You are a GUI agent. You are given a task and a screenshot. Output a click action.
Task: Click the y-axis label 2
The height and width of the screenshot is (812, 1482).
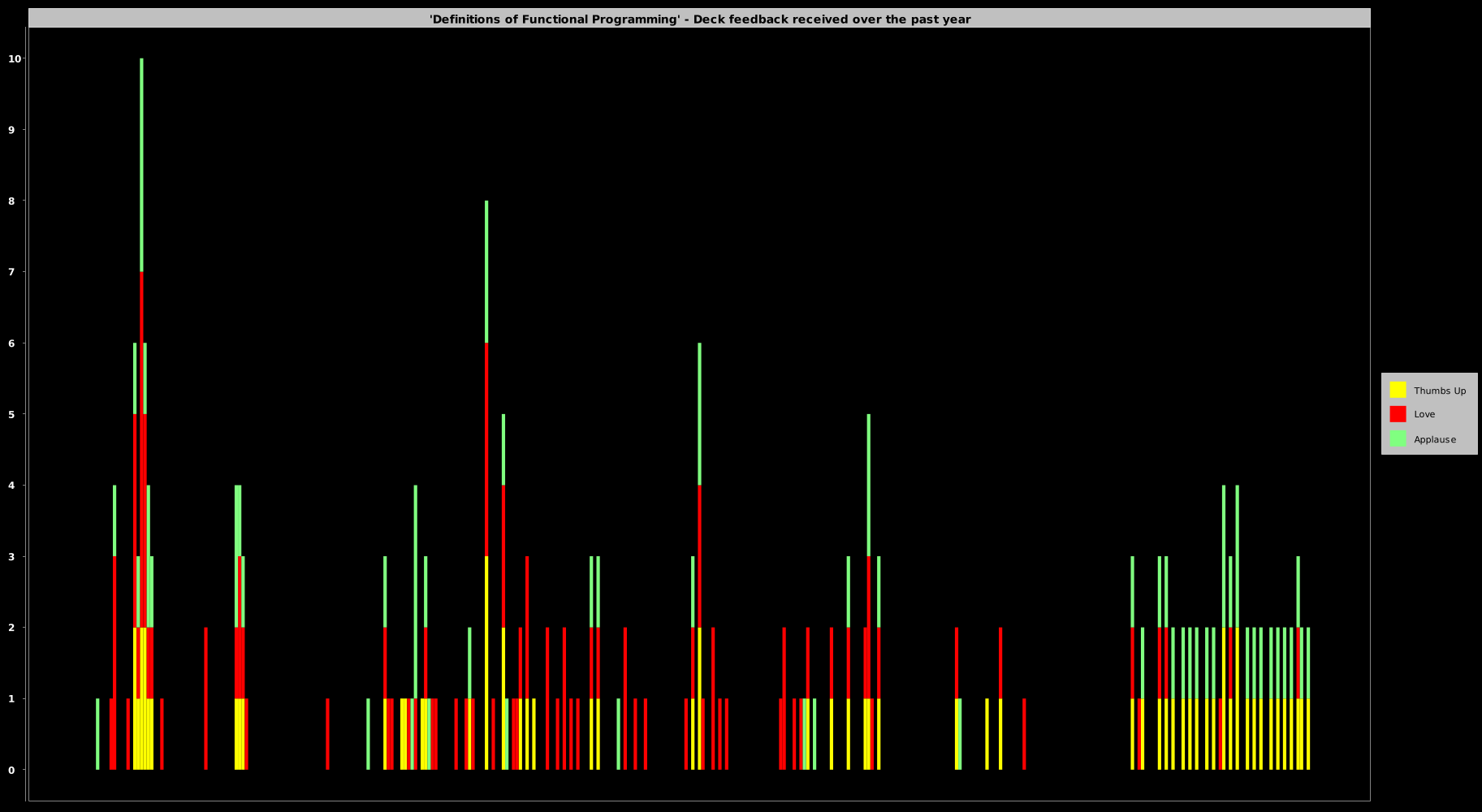(12, 628)
